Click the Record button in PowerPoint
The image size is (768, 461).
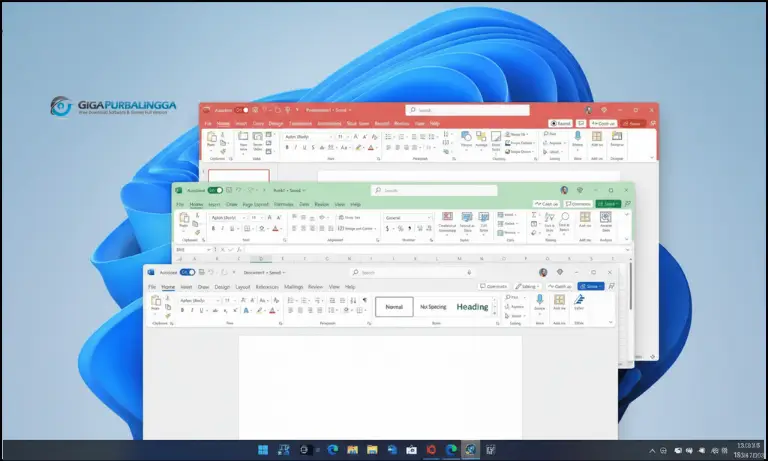(560, 123)
